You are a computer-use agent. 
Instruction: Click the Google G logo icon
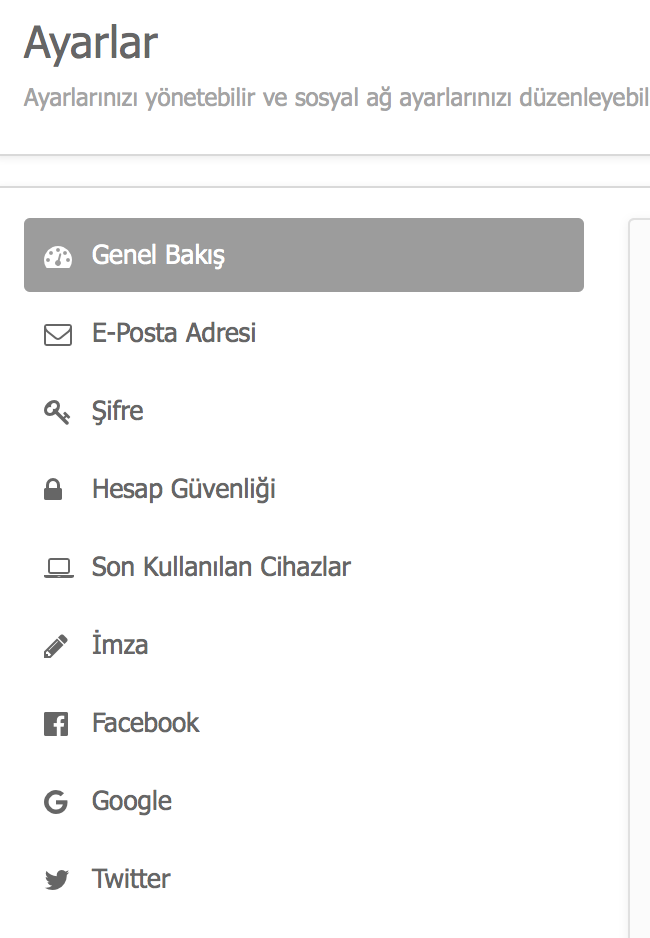point(56,802)
